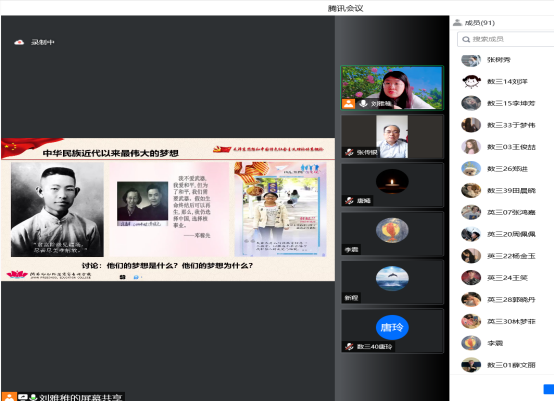Click the recording cloud icon
The height and width of the screenshot is (401, 554).
19,42
